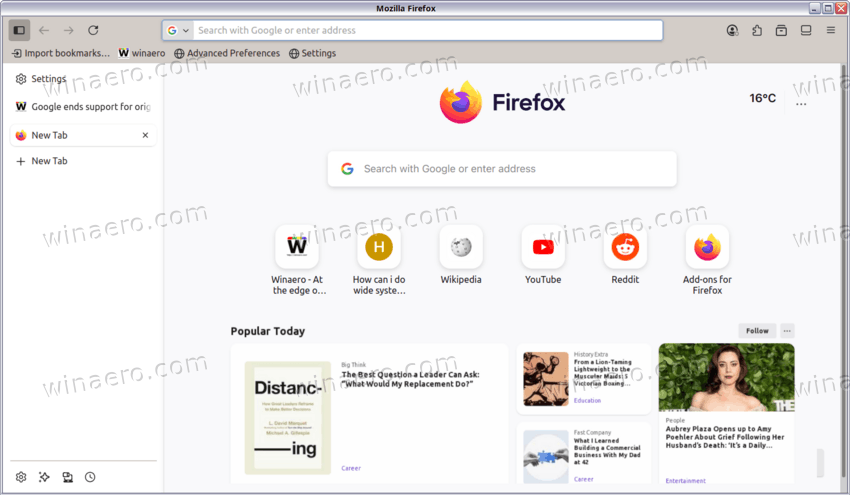Screen dimensions: 850x495
Task: Open sidebar settings gear at bottom
Action: pos(21,477)
